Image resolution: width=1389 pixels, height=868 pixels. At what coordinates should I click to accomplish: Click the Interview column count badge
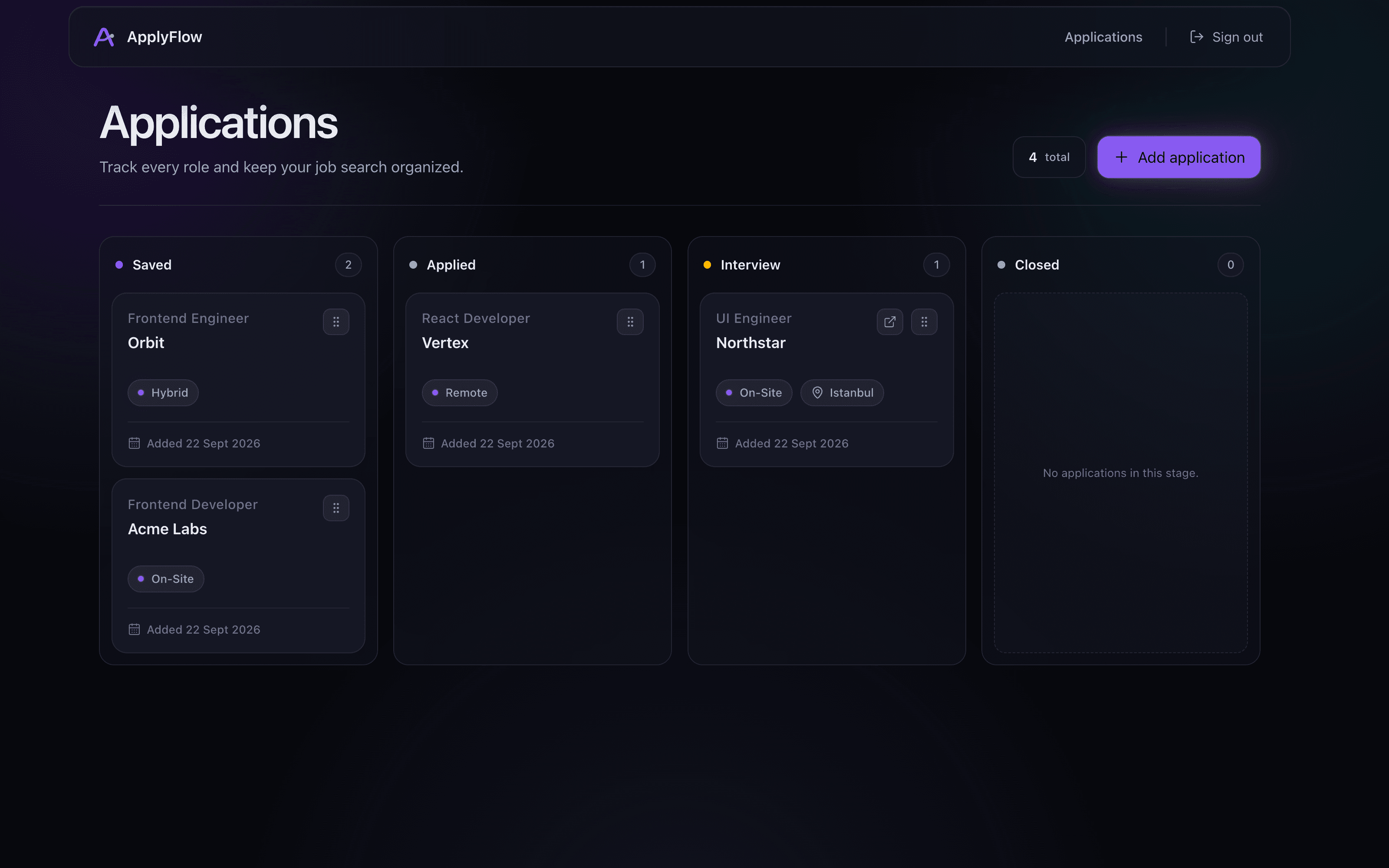pos(936,265)
